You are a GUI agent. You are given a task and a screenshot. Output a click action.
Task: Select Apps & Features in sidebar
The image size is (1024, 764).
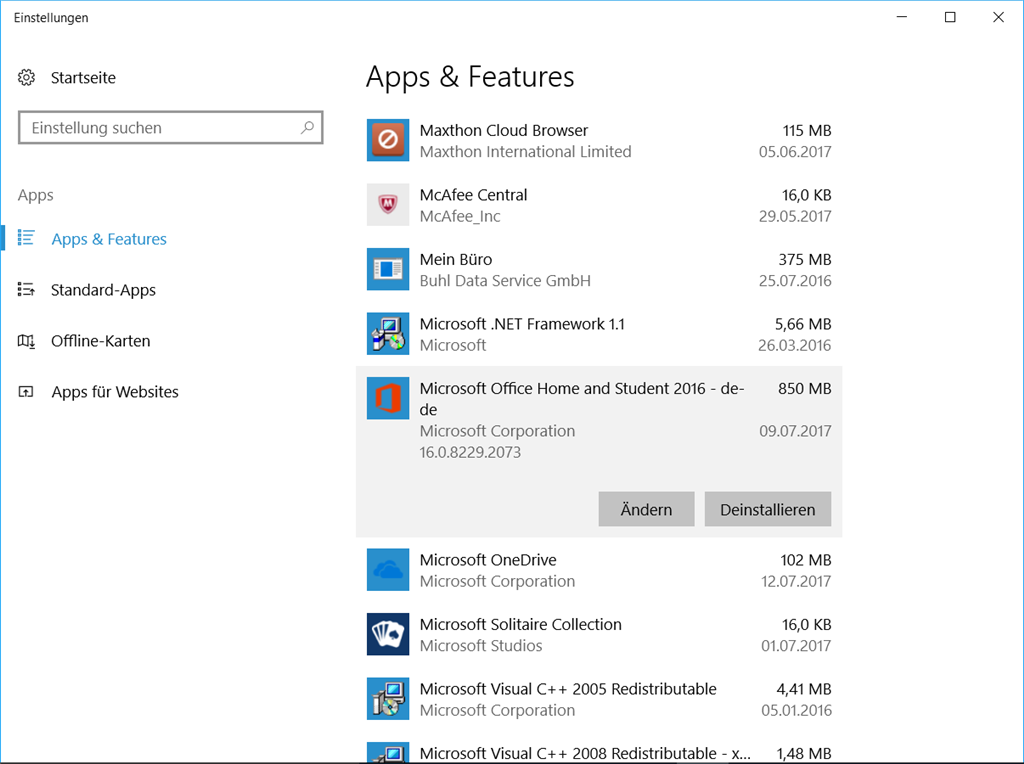click(x=109, y=239)
